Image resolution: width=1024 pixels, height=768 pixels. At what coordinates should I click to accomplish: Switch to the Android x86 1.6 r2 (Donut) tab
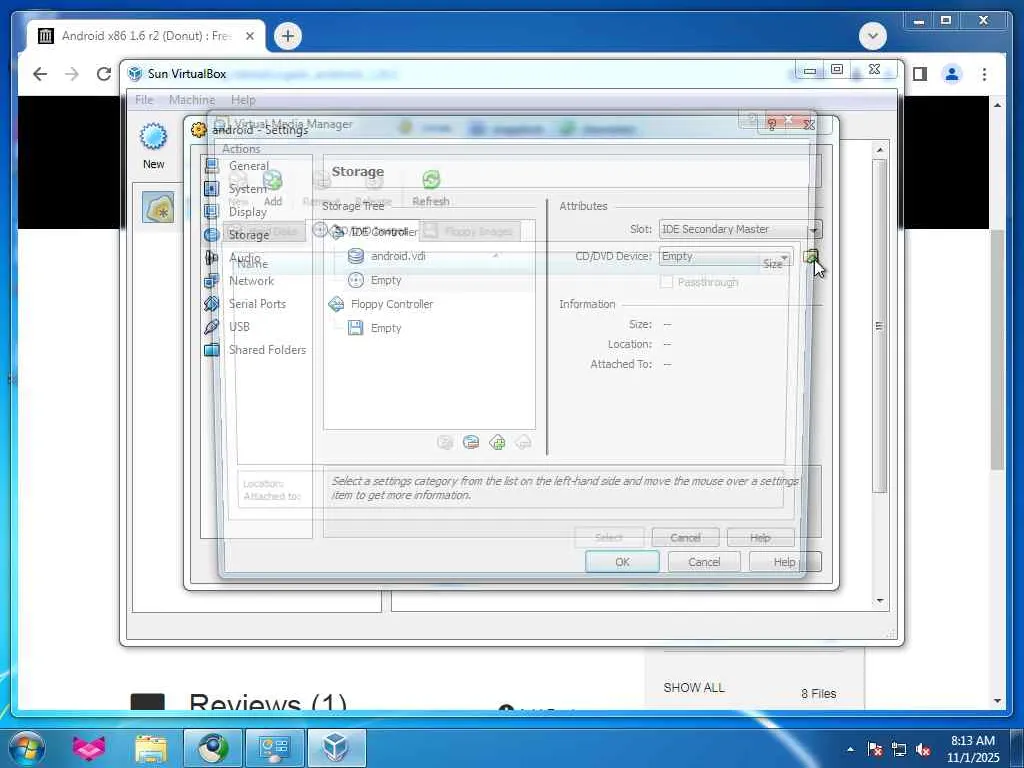pyautogui.click(x=146, y=36)
